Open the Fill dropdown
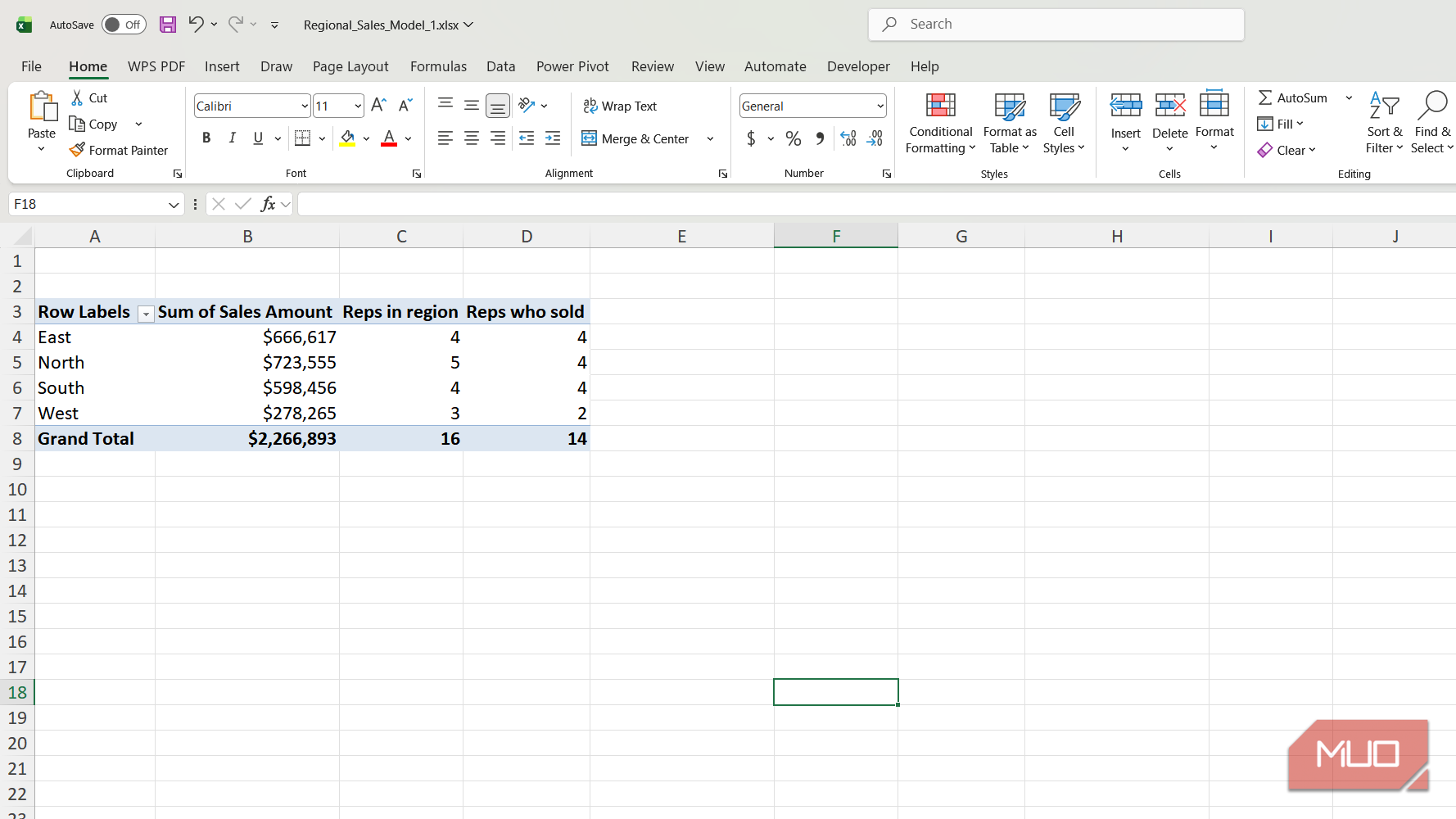Image resolution: width=1456 pixels, height=819 pixels. coord(1280,124)
